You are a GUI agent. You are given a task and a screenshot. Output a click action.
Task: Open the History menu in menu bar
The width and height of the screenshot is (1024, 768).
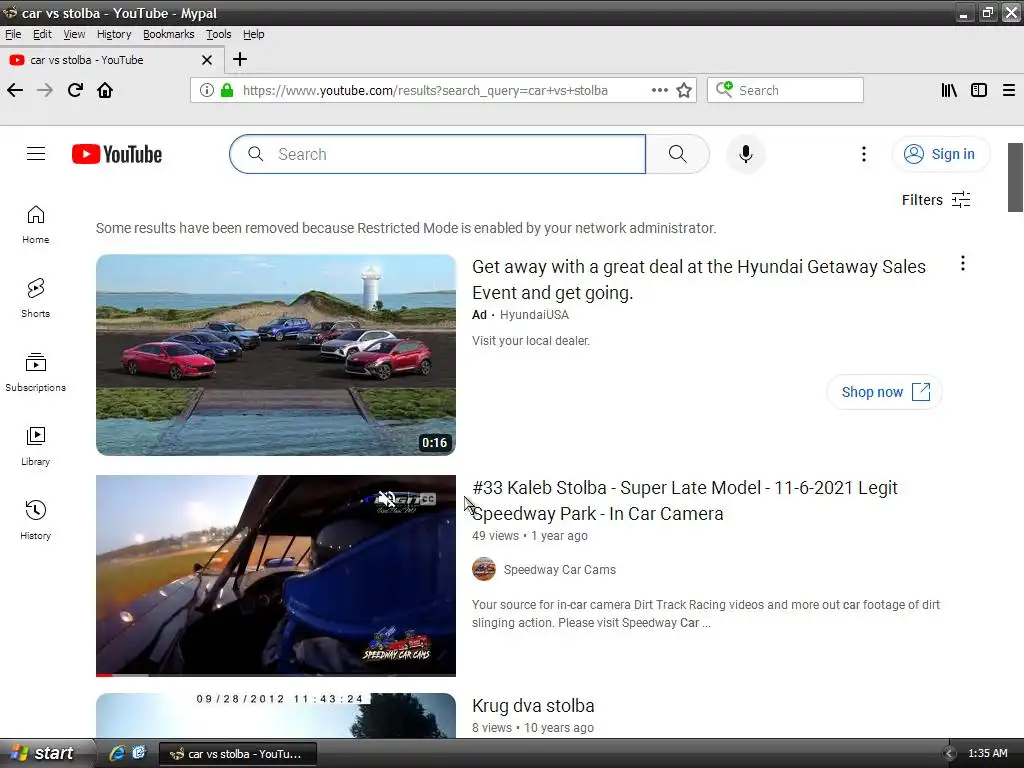click(114, 34)
